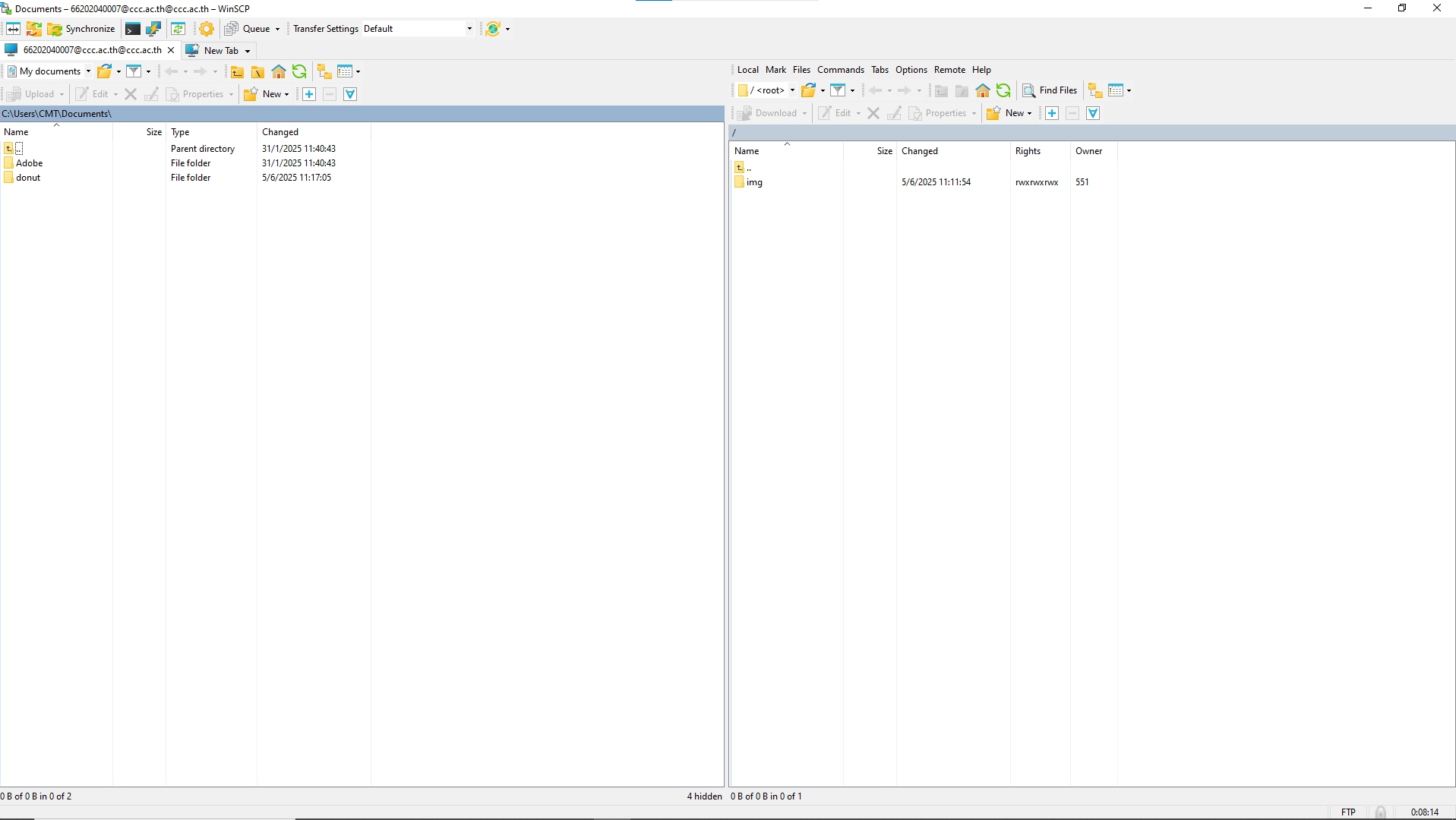Click the Find Files button
The width and height of the screenshot is (1456, 820).
coord(1050,90)
